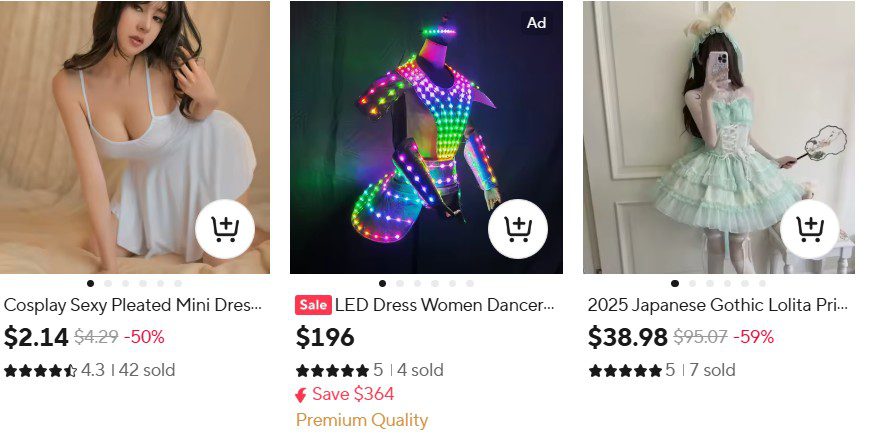Open Cosplay Sexy Pleated Mini Dress title
Image resolution: width=871 pixels, height=435 pixels.
coord(133,305)
